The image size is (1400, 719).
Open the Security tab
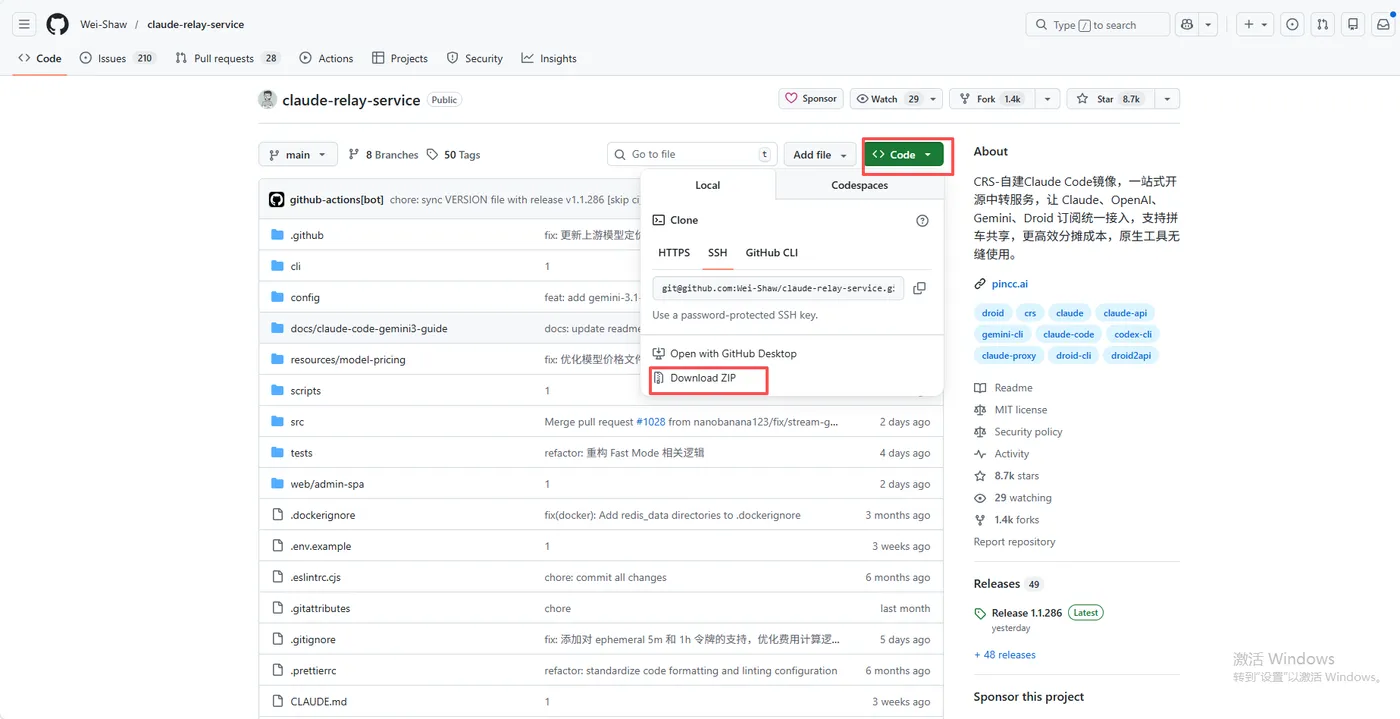tap(475, 58)
